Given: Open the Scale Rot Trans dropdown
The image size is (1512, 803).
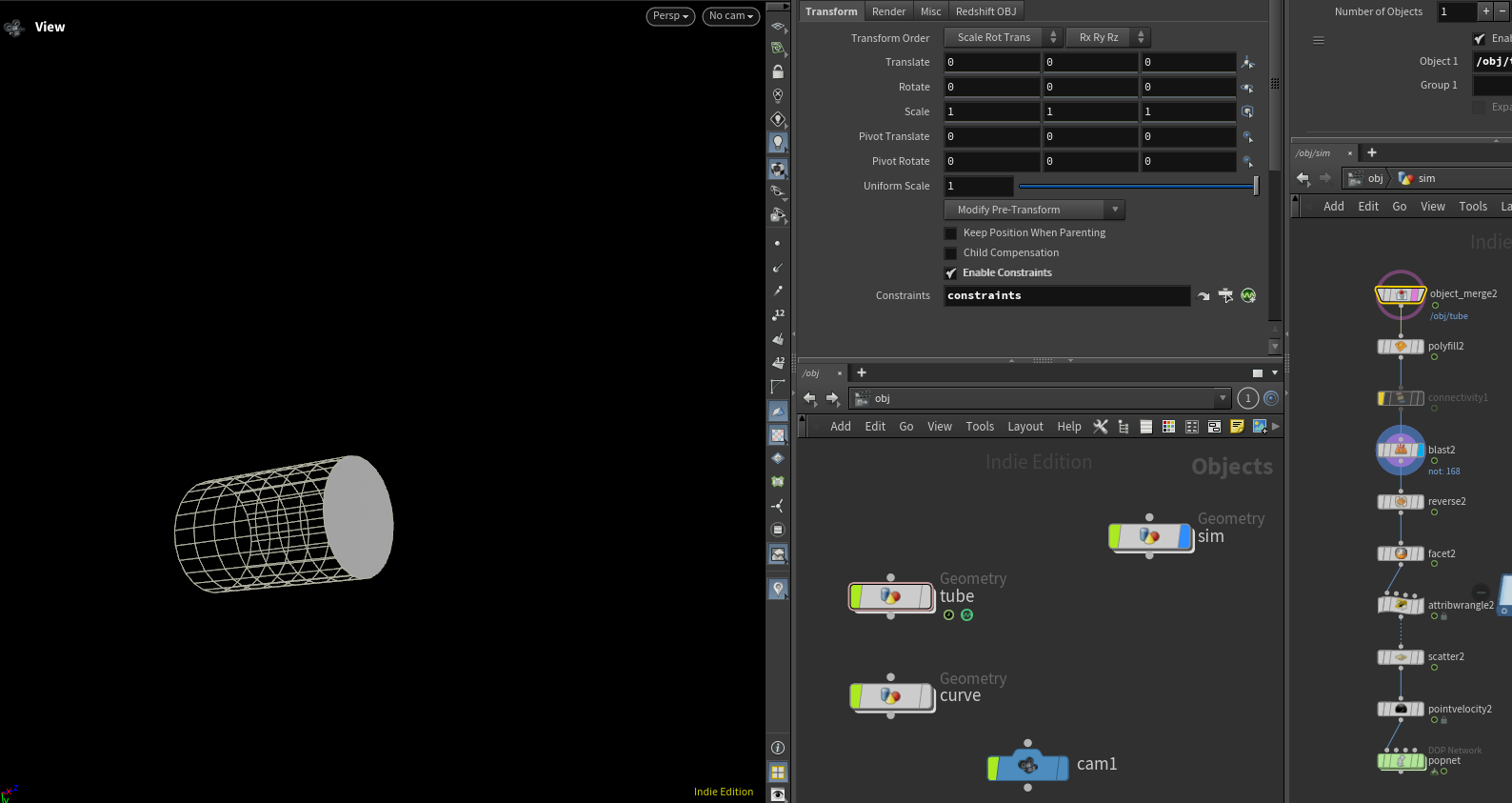Looking at the screenshot, I should pyautogui.click(x=1003, y=37).
